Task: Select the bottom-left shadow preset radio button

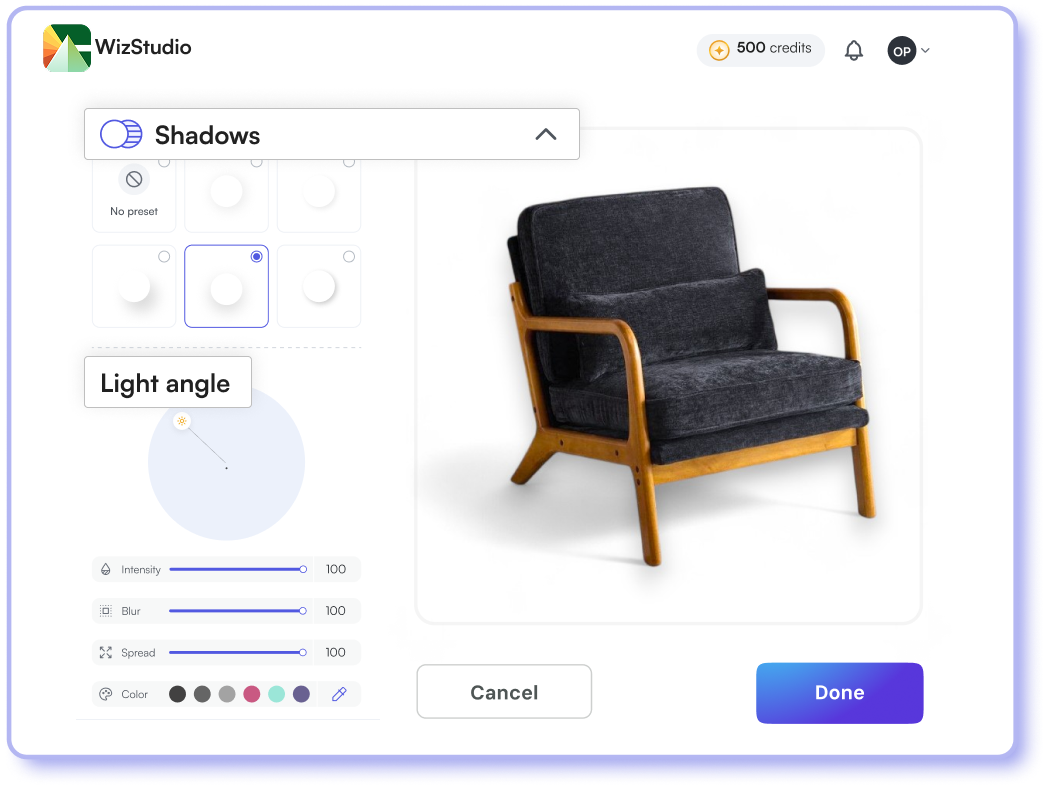Action: tap(164, 257)
